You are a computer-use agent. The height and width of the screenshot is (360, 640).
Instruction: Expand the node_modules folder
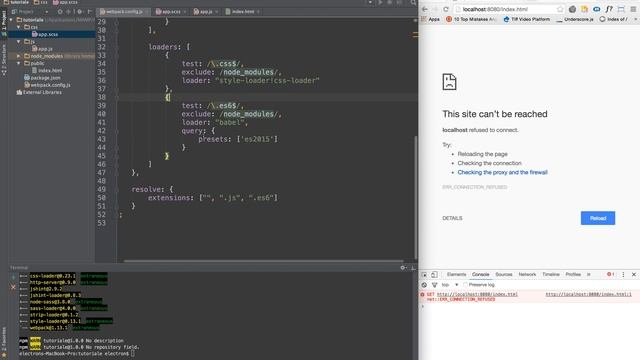tap(19, 56)
